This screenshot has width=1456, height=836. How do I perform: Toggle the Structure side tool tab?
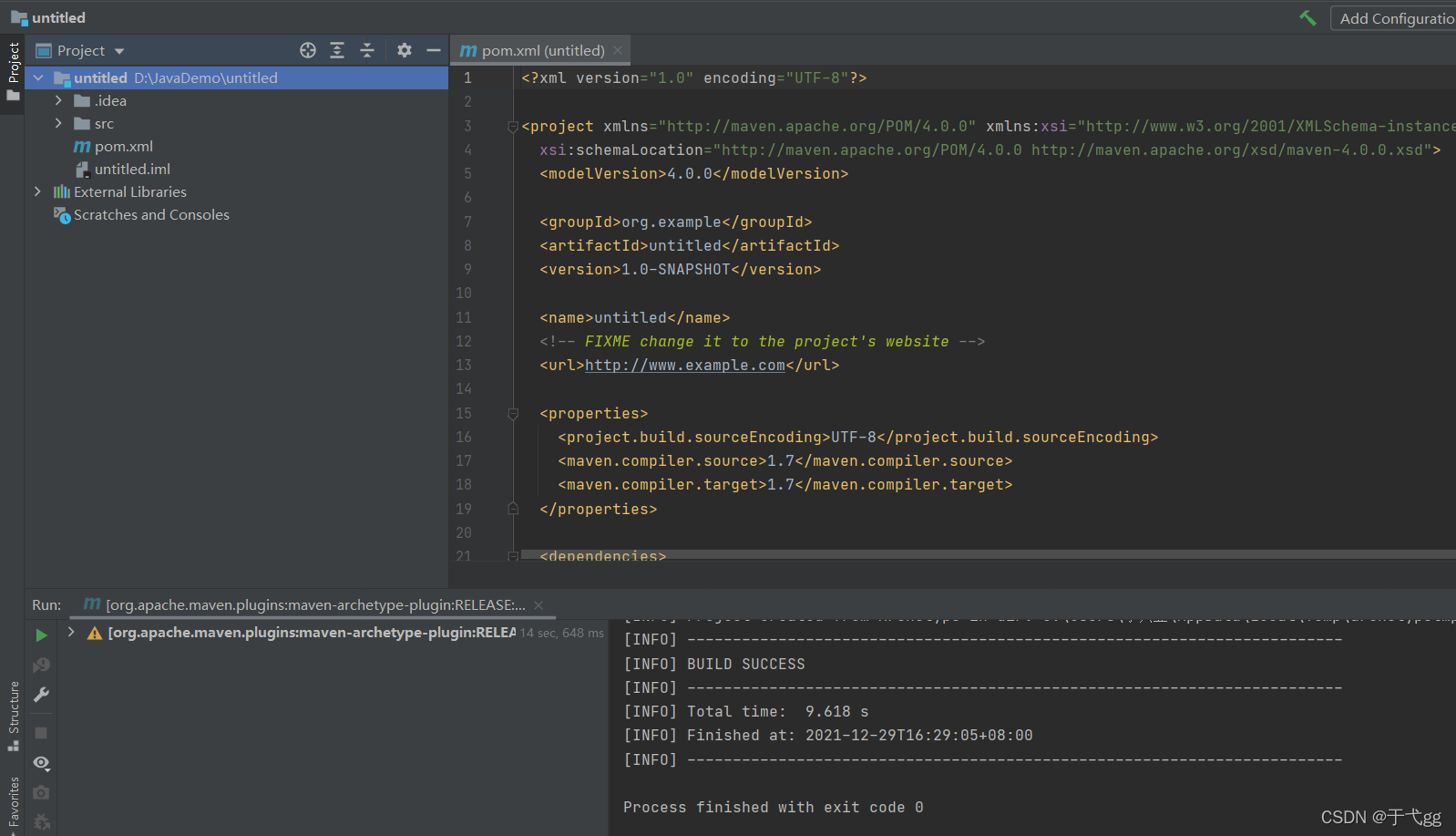point(14,707)
